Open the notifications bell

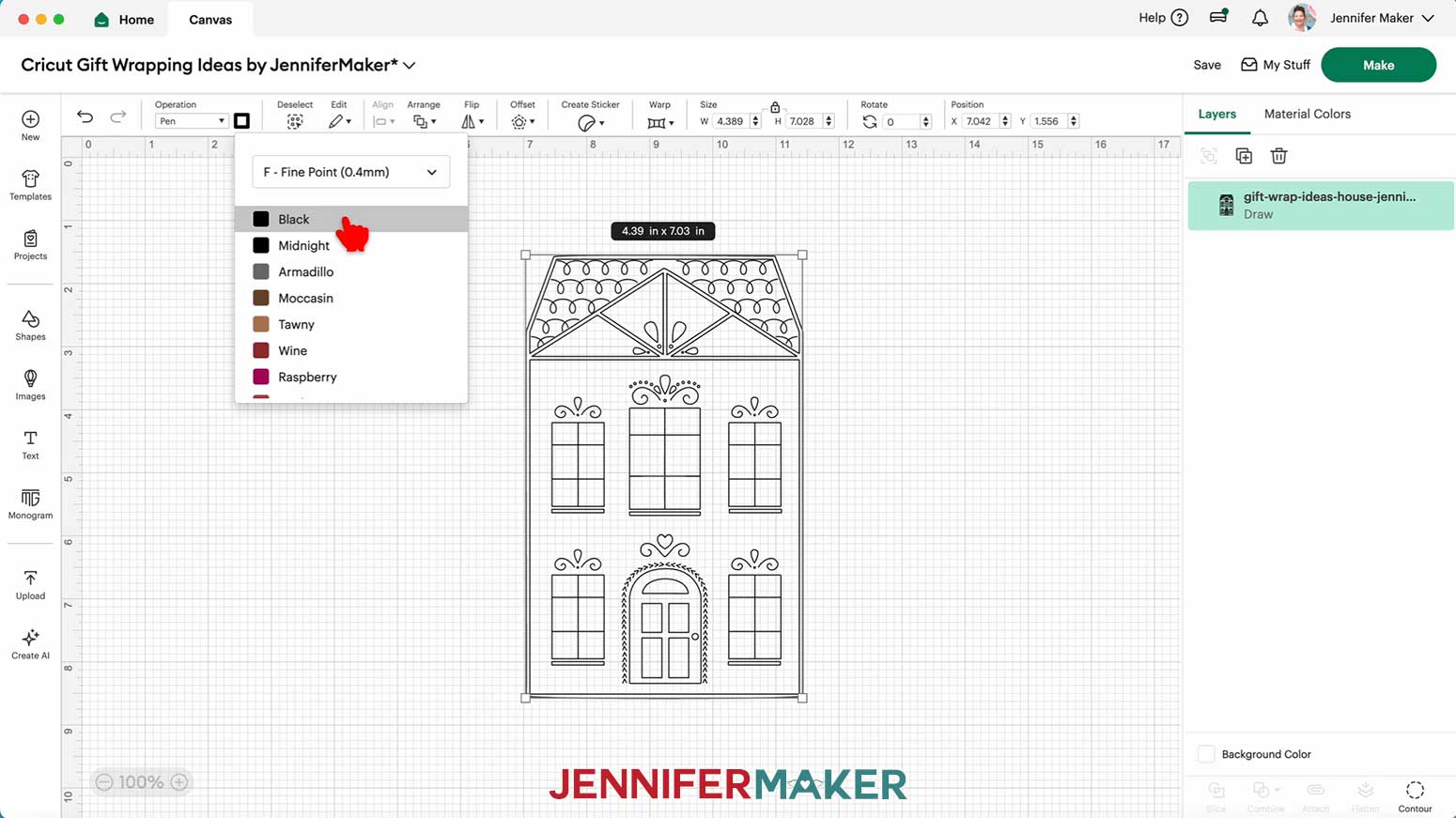(x=1260, y=18)
